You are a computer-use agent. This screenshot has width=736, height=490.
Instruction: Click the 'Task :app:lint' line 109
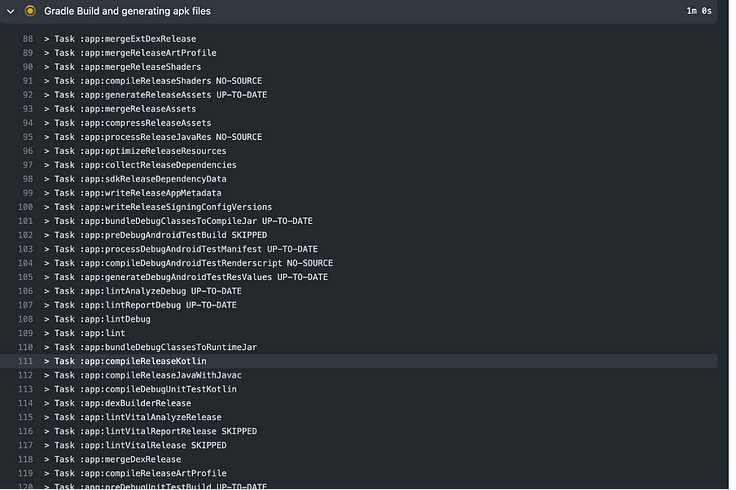(x=84, y=333)
